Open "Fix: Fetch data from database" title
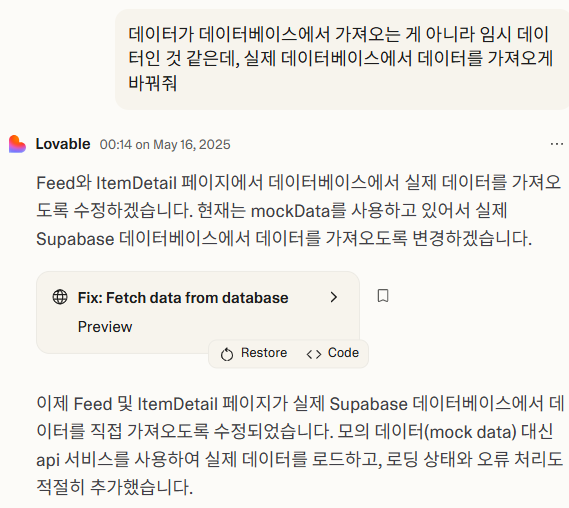 pos(183,298)
